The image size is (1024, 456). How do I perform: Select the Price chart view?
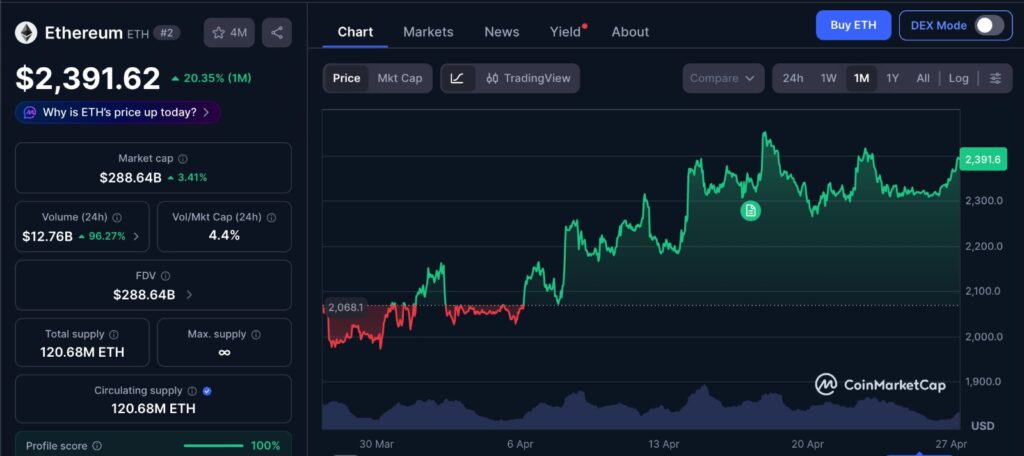(x=346, y=78)
